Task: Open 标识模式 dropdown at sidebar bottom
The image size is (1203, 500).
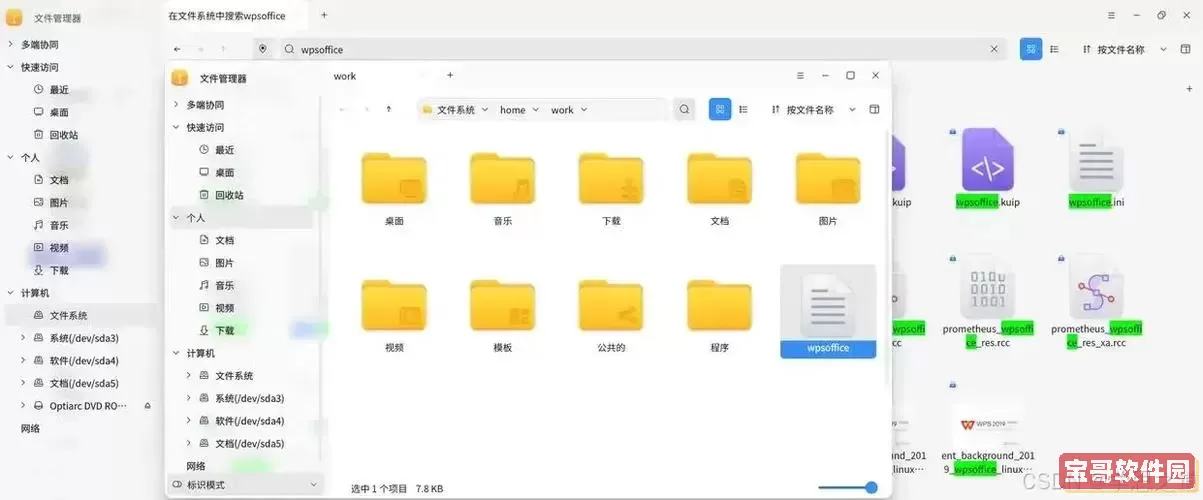Action: pos(245,485)
